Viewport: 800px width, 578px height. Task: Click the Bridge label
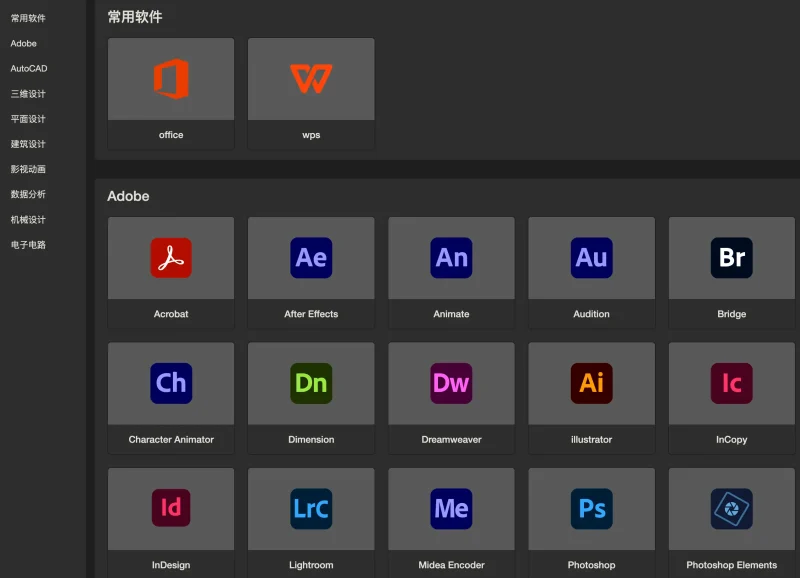coord(732,314)
